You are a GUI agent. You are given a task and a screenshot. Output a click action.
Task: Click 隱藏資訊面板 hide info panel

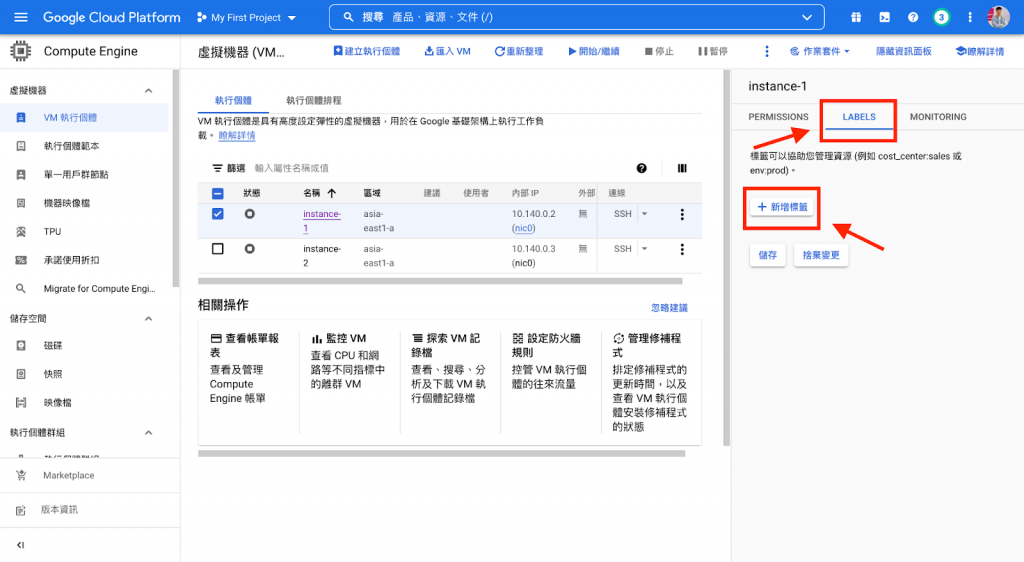point(903,51)
